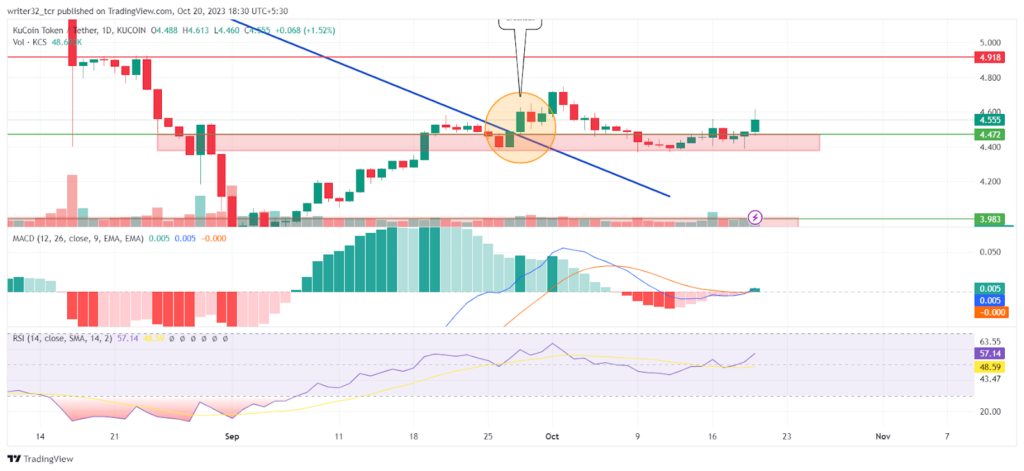This screenshot has height=471, width=1024.
Task: Click the 0.050 MACD axis value
Action: click(x=989, y=252)
